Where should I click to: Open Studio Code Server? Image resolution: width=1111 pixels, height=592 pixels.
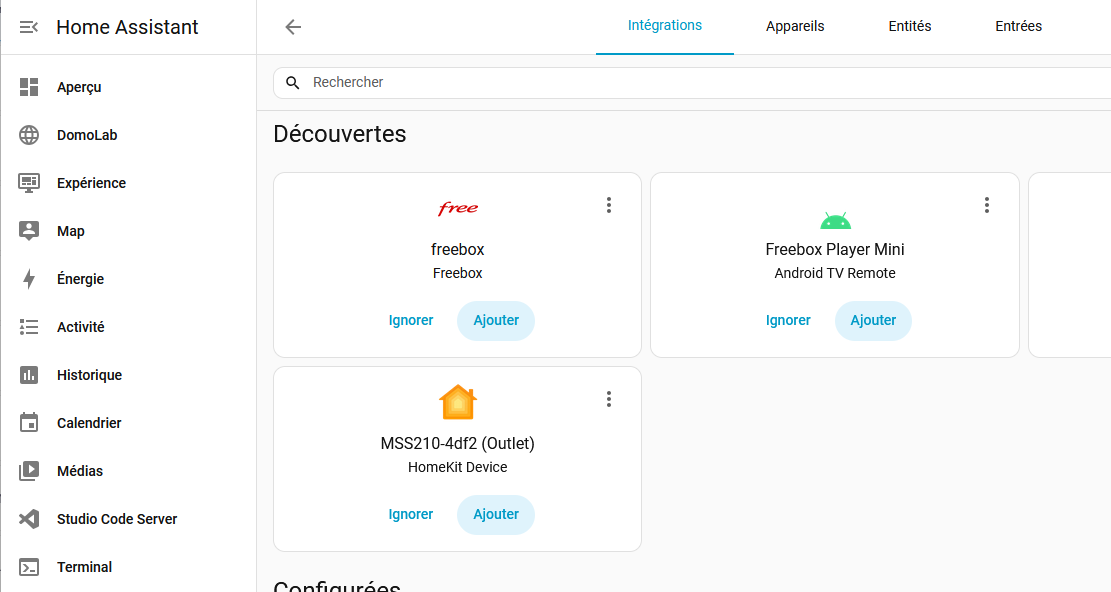tap(116, 519)
